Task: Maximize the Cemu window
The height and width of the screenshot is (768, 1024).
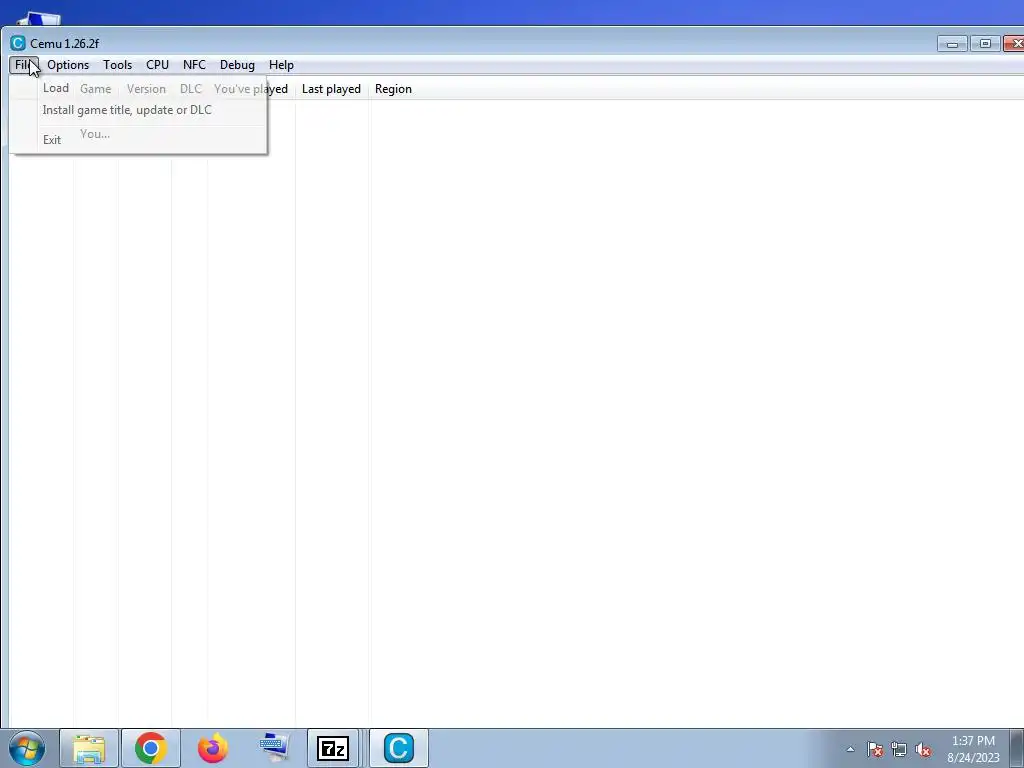Action: tap(985, 44)
